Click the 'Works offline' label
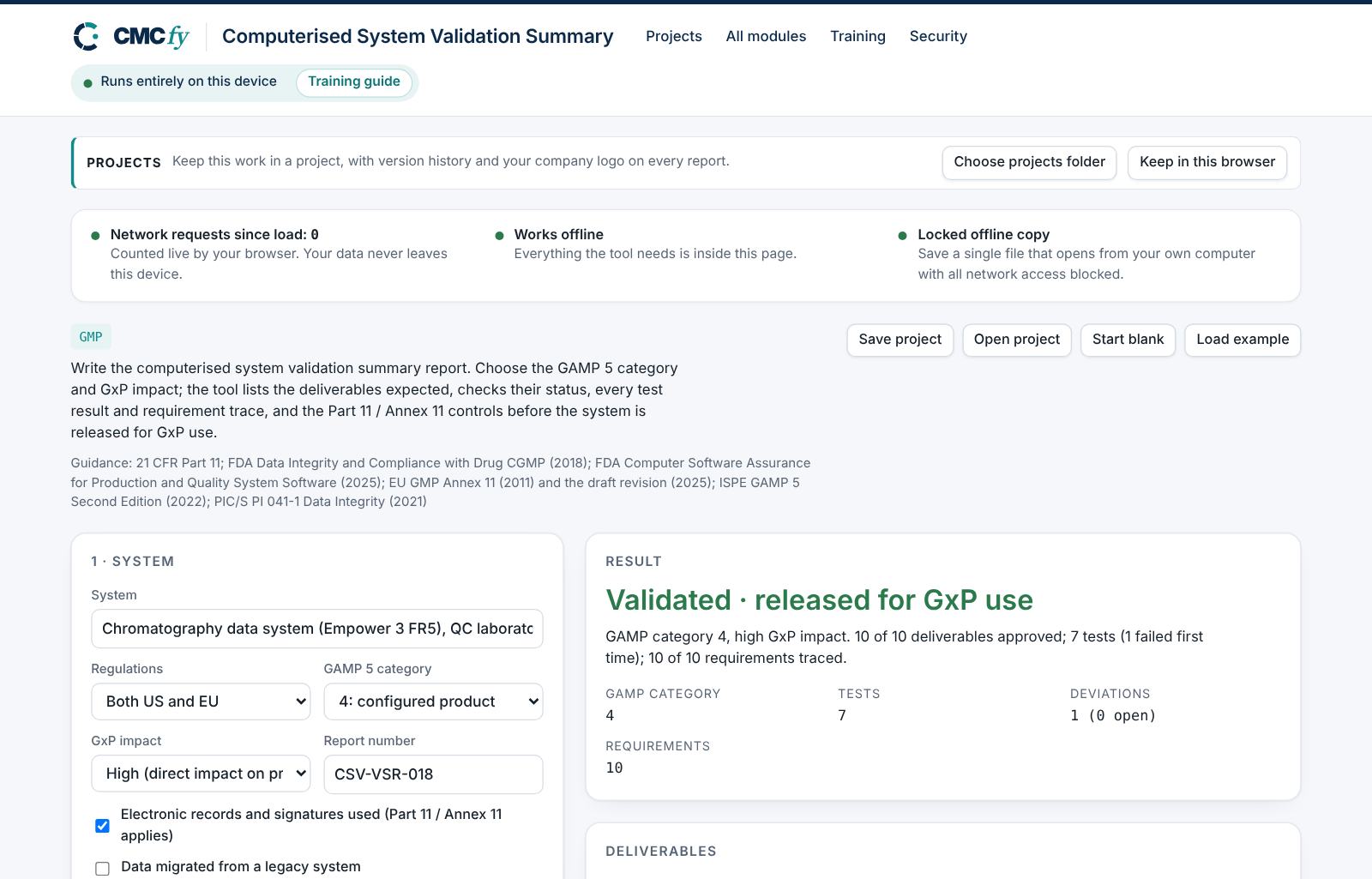Screen dimensions: 1372x879 tap(558, 234)
